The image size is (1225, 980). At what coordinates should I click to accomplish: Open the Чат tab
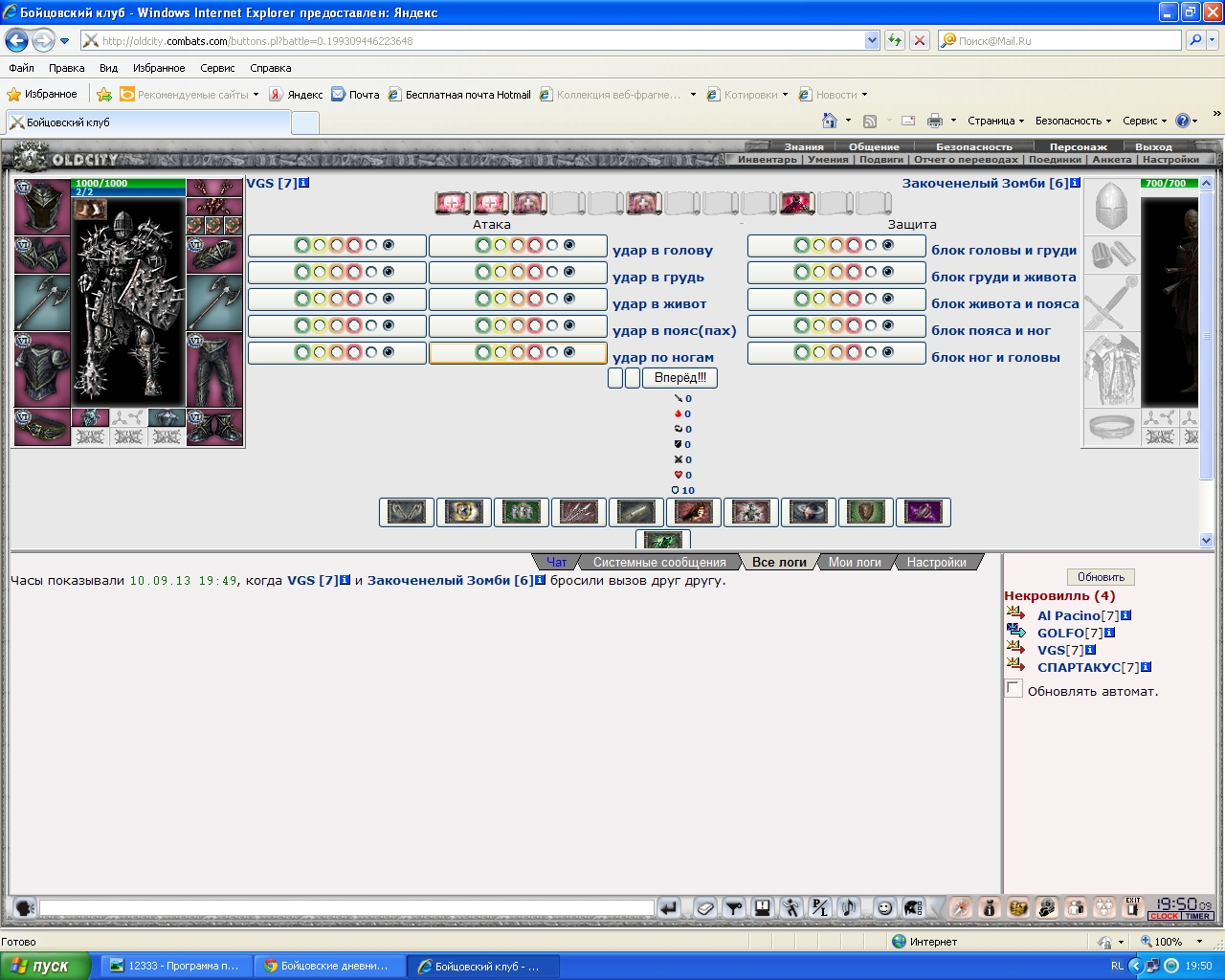click(x=556, y=562)
